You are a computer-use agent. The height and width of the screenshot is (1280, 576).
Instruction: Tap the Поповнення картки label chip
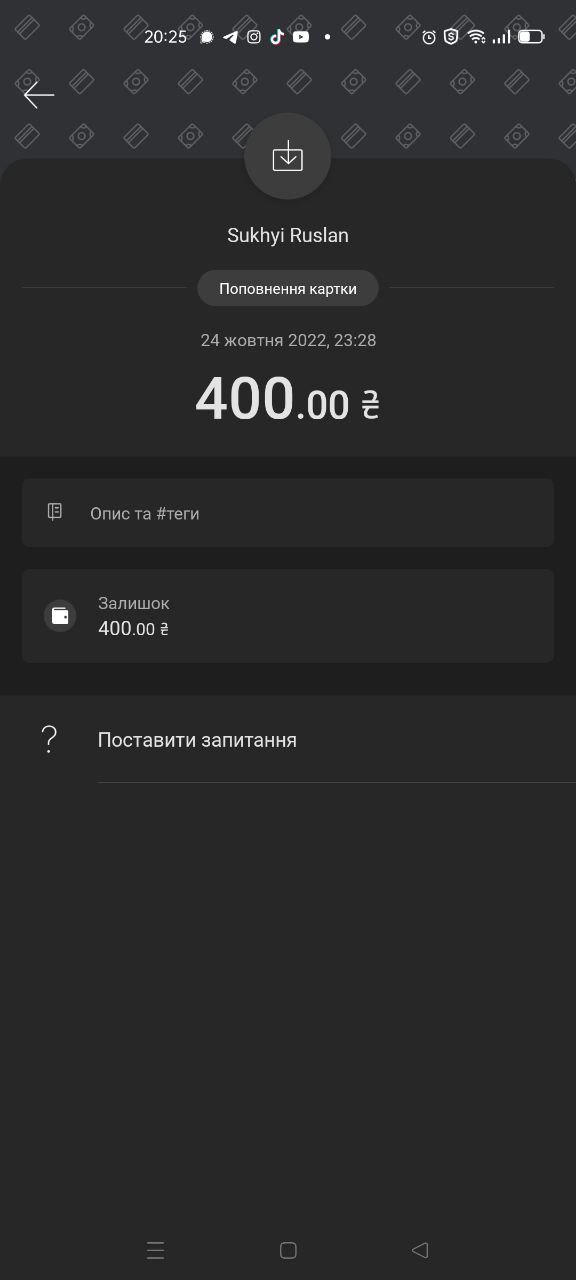288,289
